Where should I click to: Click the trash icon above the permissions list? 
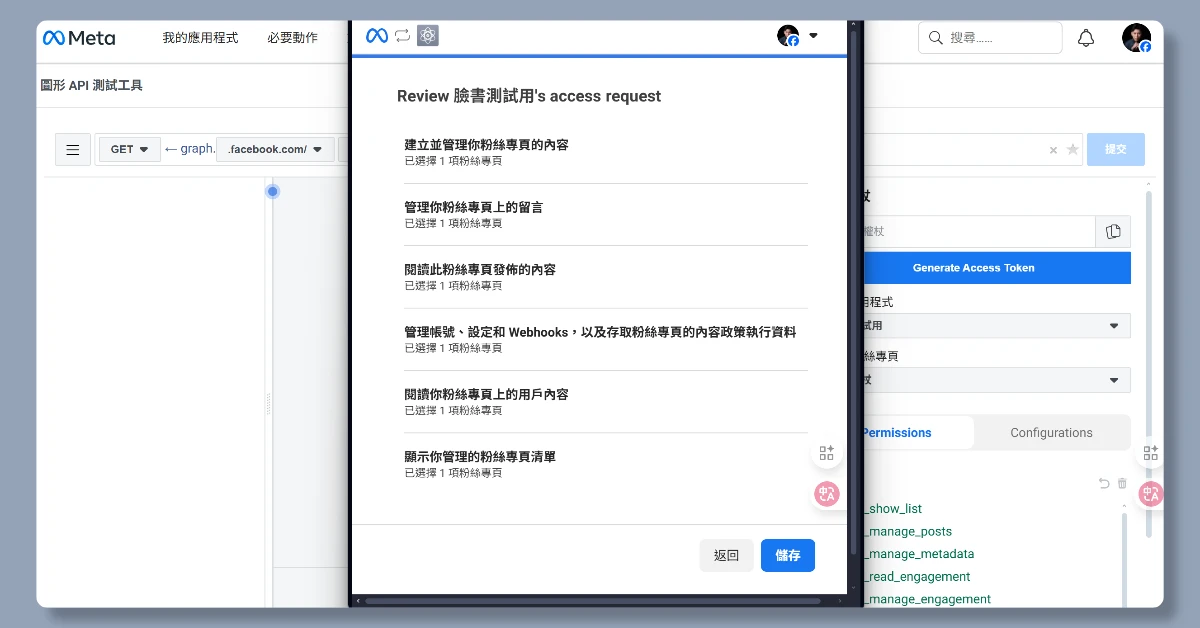click(1122, 483)
